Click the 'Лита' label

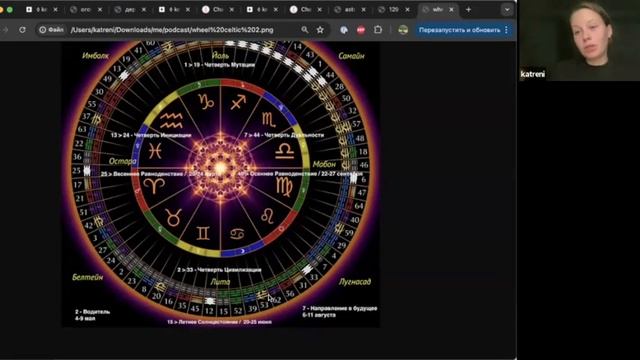(220, 282)
